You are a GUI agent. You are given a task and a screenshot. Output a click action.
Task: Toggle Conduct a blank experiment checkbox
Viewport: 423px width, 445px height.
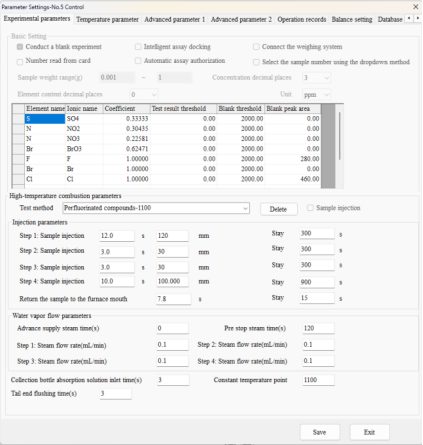(20, 47)
